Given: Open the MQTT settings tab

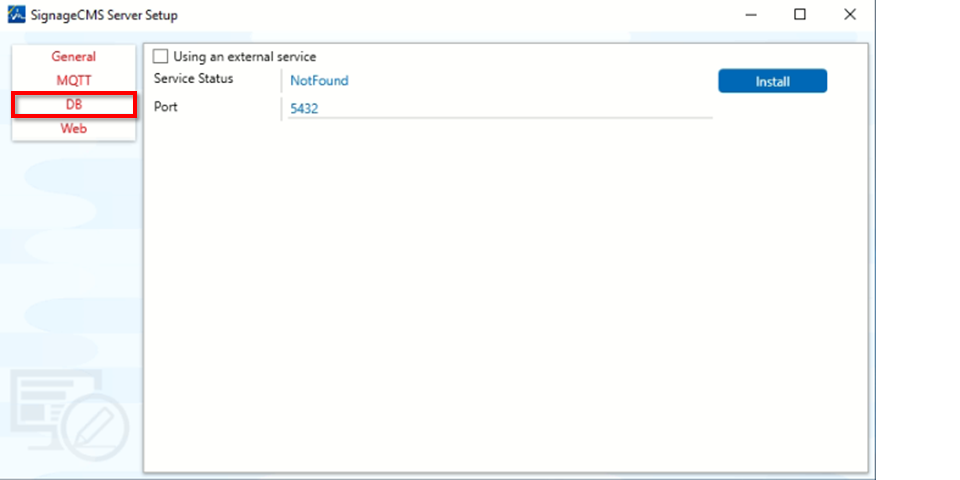Looking at the screenshot, I should (74, 80).
